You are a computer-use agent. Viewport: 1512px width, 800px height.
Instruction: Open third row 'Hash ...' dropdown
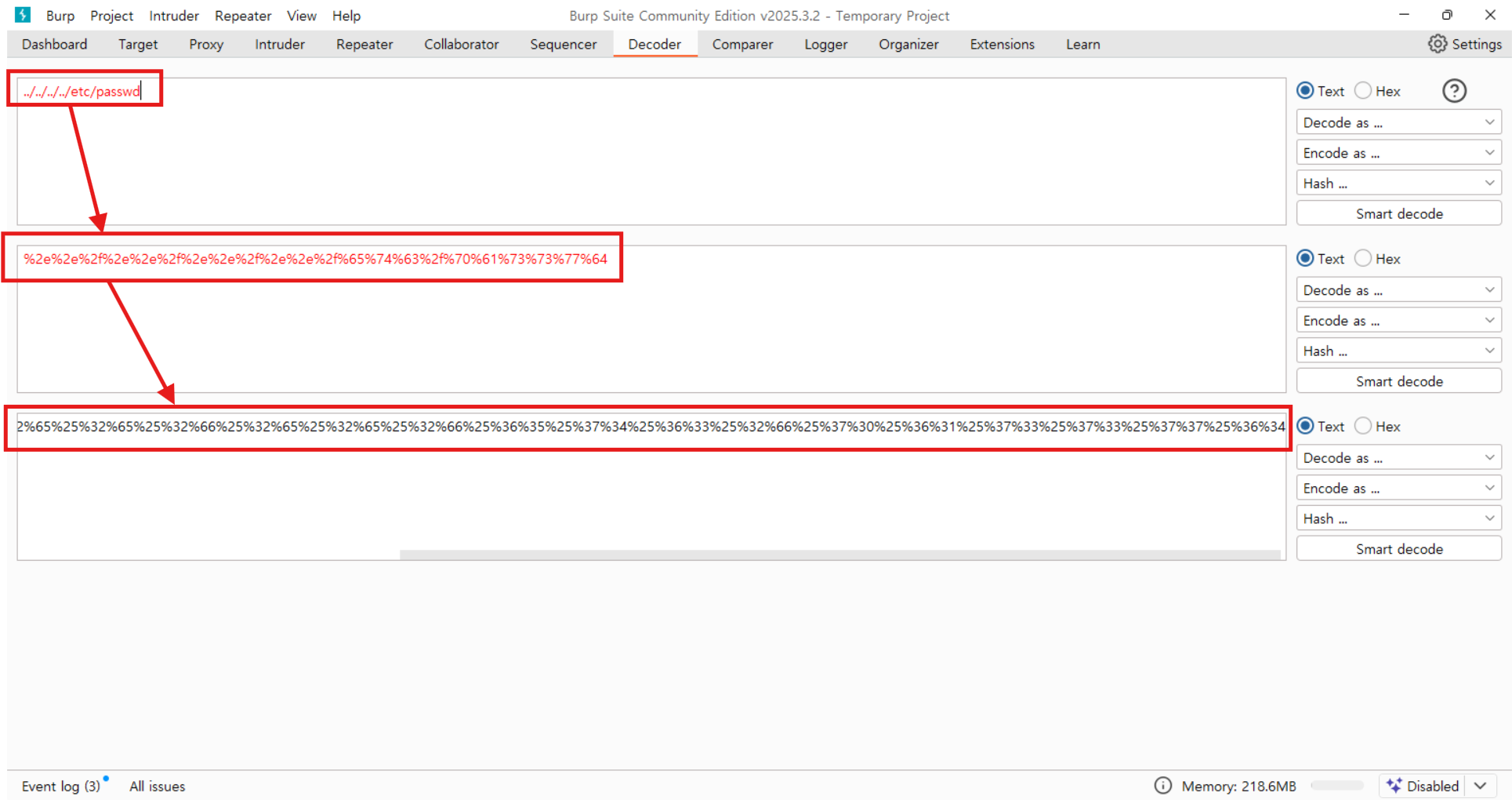coord(1398,518)
